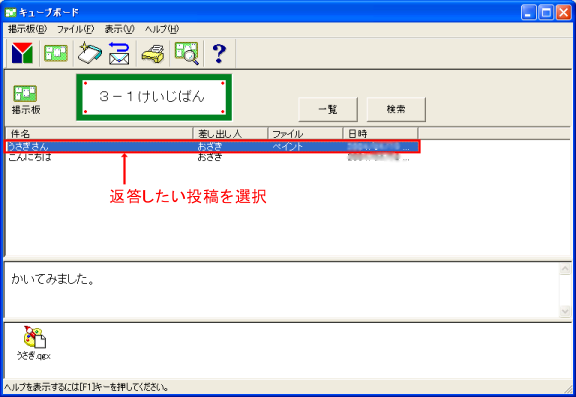The height and width of the screenshot is (397, 576).
Task: Click the question mark help icon
Action: 219,53
